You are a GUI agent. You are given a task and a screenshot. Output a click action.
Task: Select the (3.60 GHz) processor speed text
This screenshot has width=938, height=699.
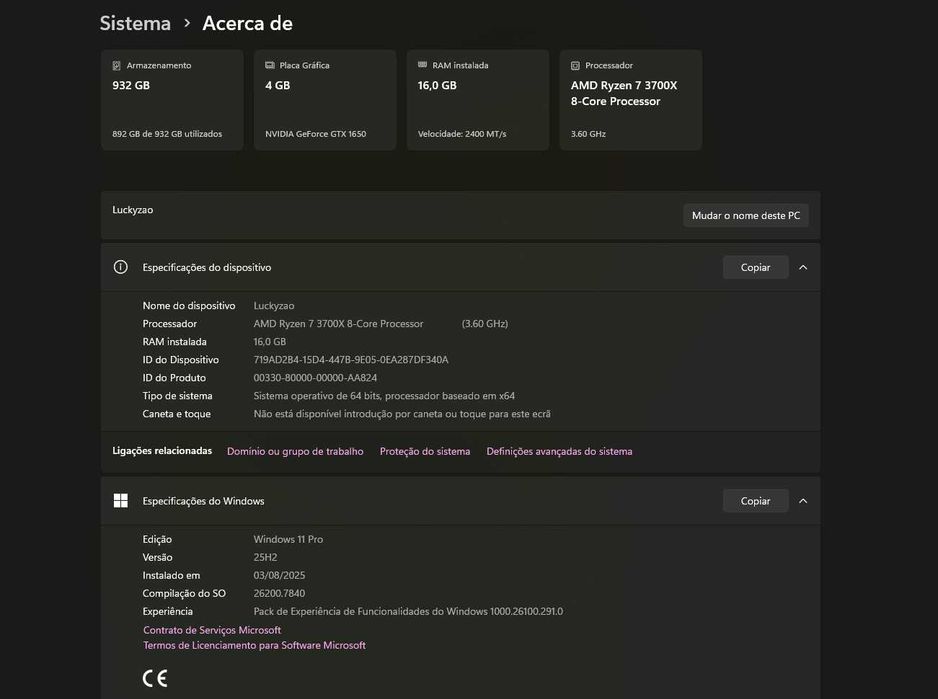click(x=485, y=324)
